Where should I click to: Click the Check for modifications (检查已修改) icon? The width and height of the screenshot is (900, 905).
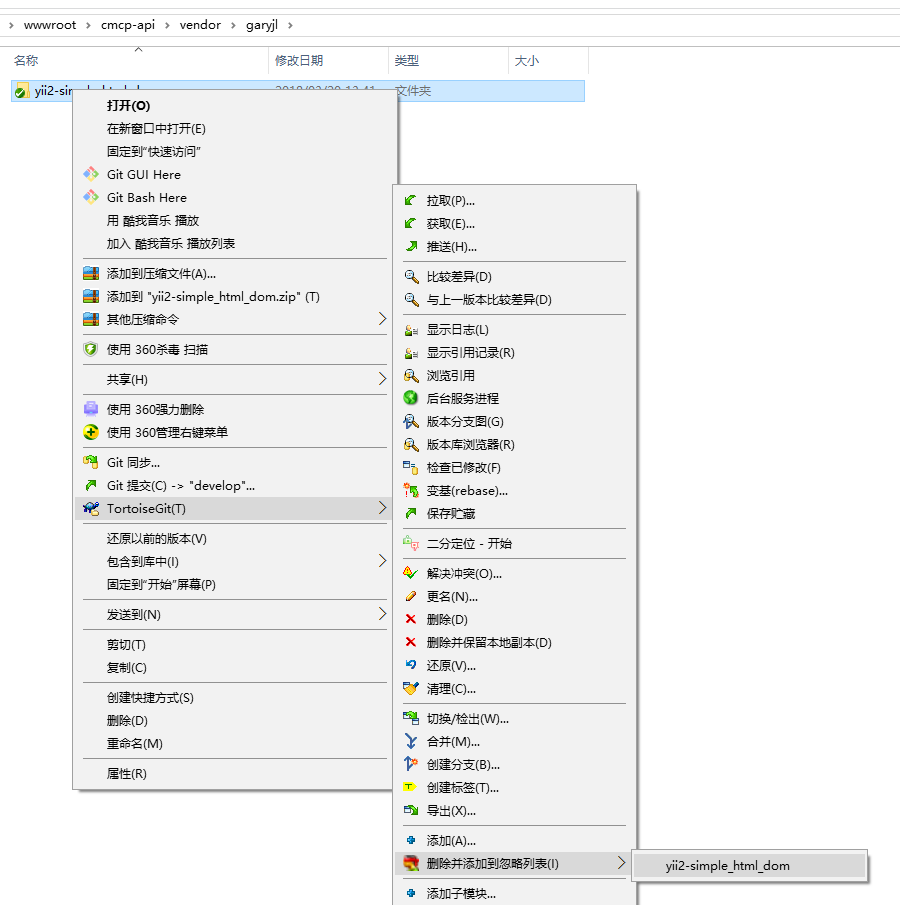coord(410,468)
